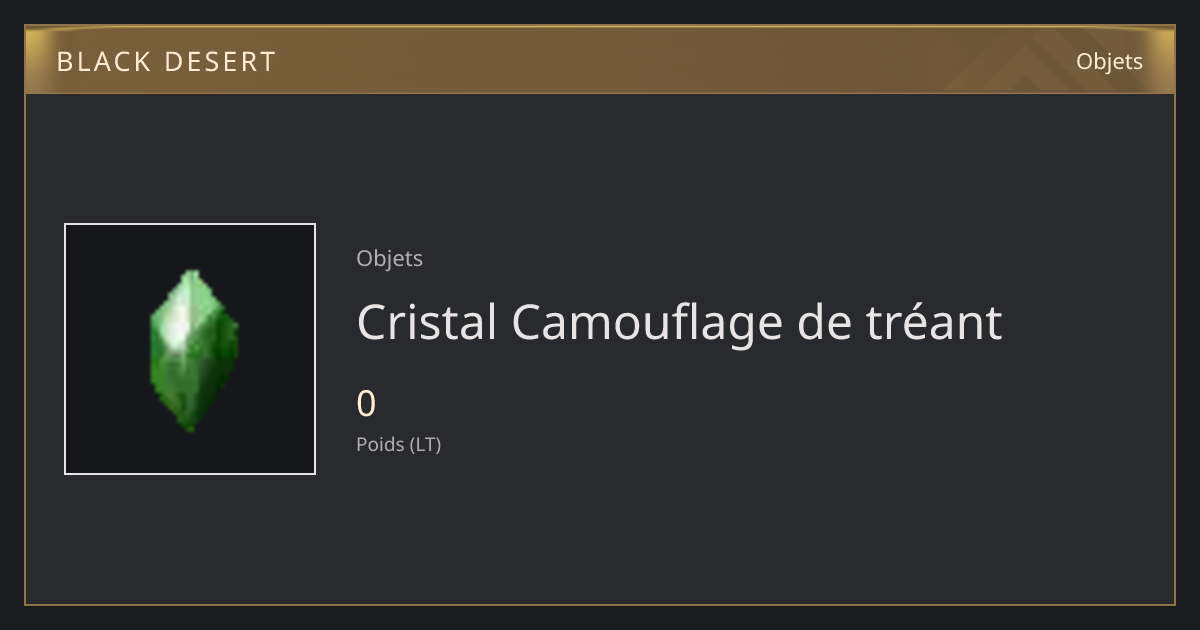Select the Poids (LT) label
1200x630 pixels.
point(398,444)
